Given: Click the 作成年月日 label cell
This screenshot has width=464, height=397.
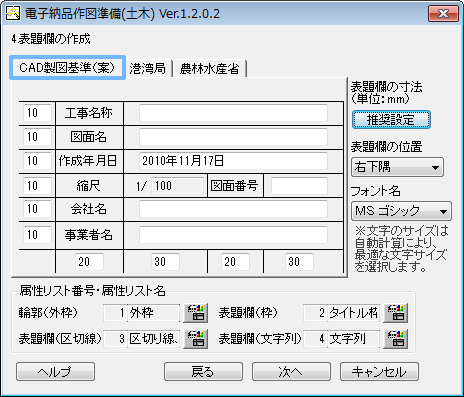Looking at the screenshot, I should pos(88,161).
